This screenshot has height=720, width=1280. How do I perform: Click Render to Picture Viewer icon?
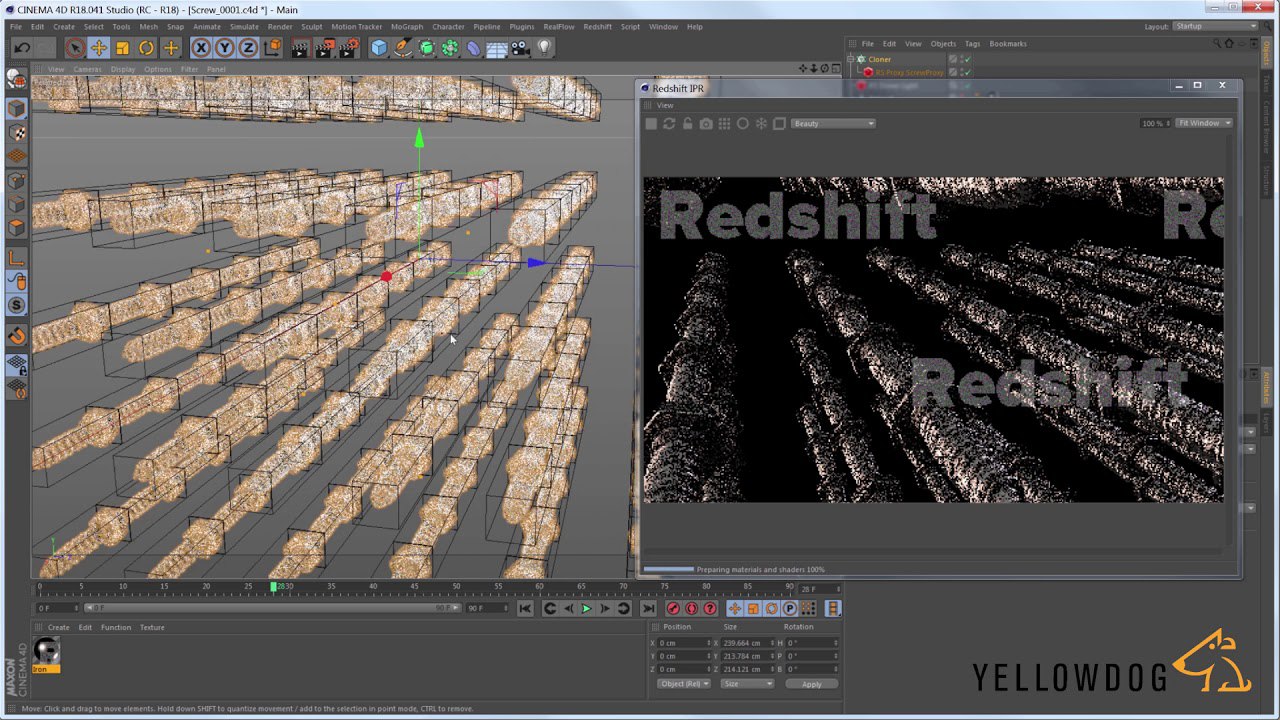(324, 47)
